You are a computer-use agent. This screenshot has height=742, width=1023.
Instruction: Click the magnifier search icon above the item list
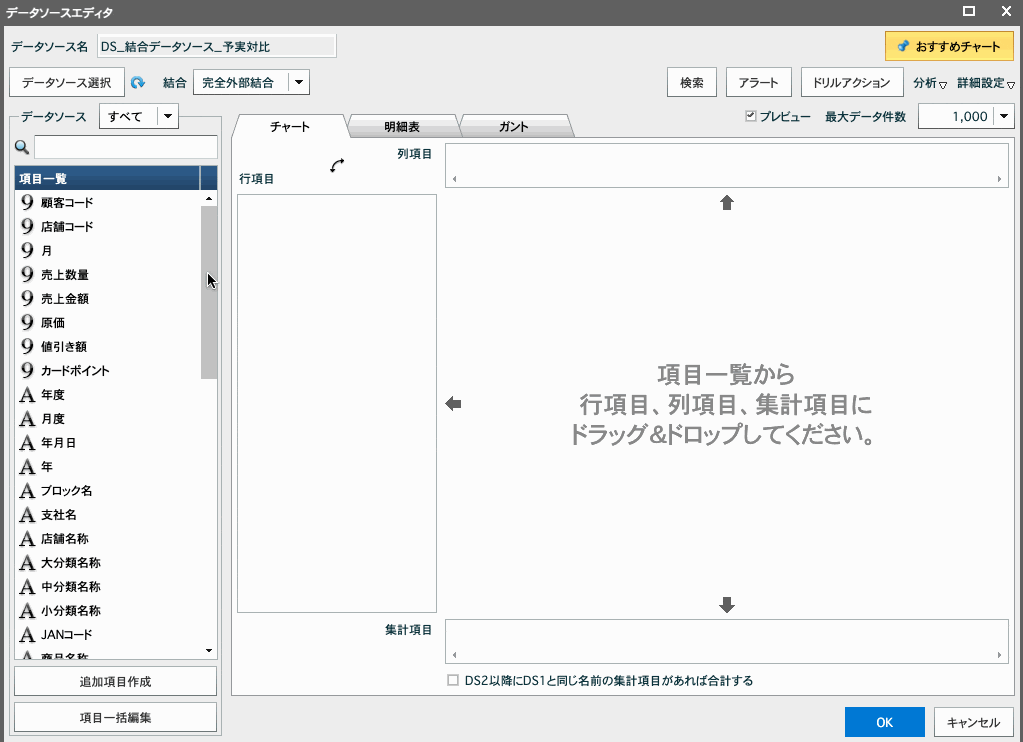22,147
